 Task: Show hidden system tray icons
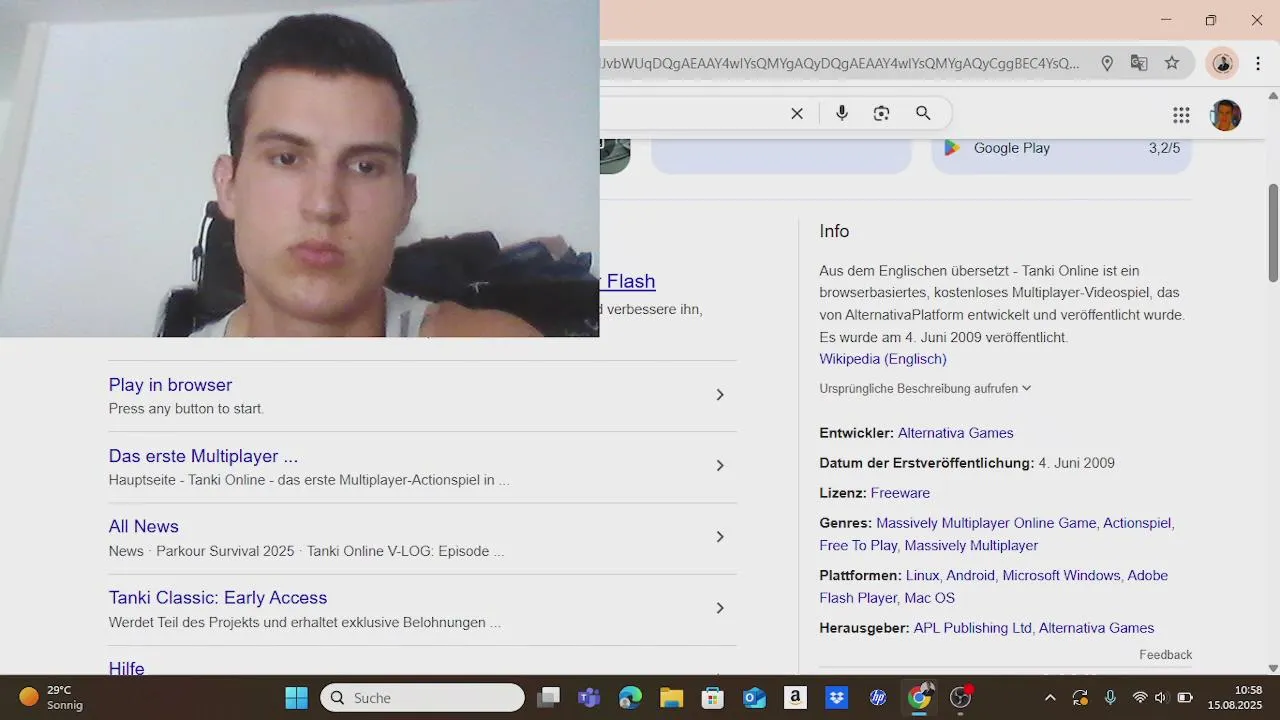[x=1049, y=697]
